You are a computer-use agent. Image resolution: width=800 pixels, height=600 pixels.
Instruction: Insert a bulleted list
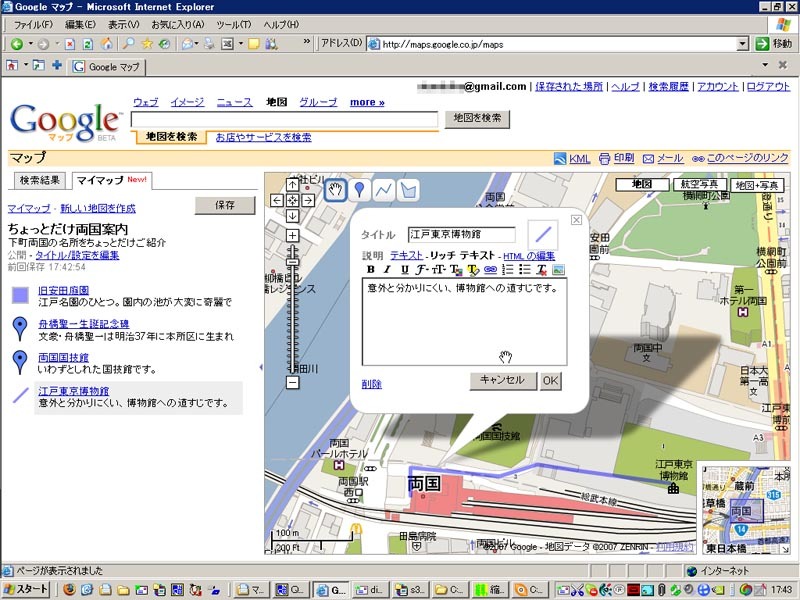[x=524, y=269]
